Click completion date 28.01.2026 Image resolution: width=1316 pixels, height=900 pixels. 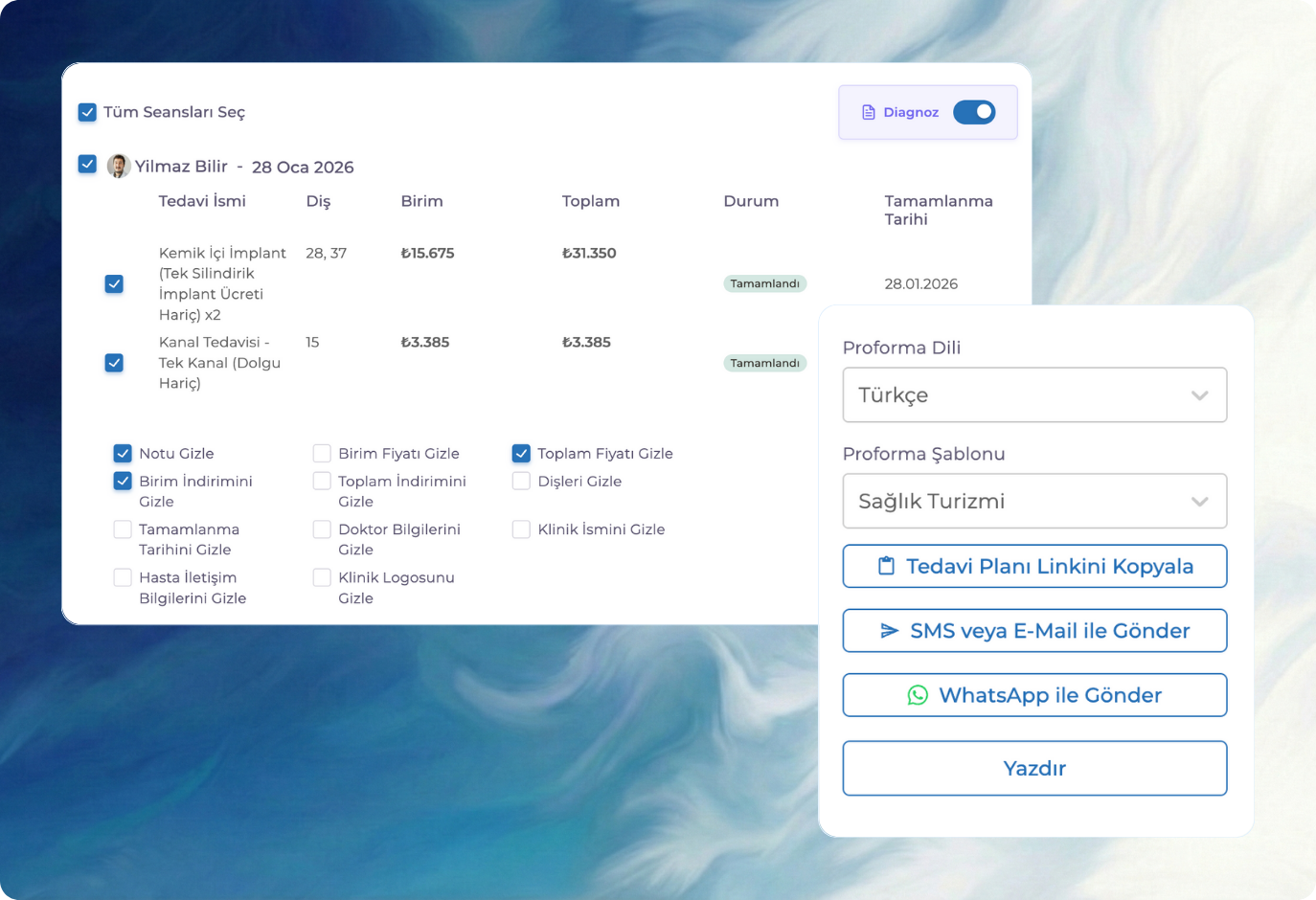[x=920, y=283]
